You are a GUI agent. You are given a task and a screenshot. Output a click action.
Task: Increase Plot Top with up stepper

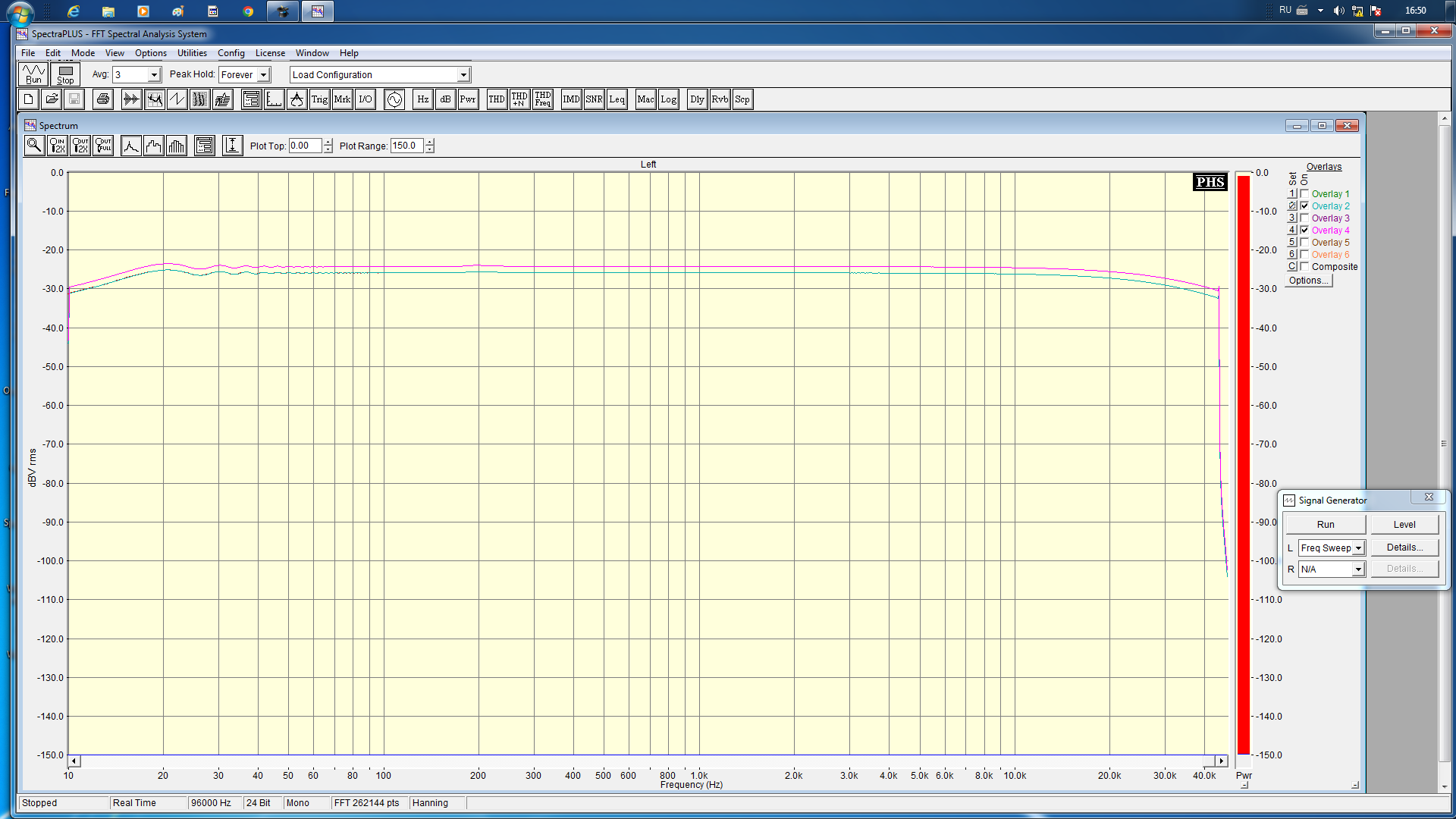(328, 142)
